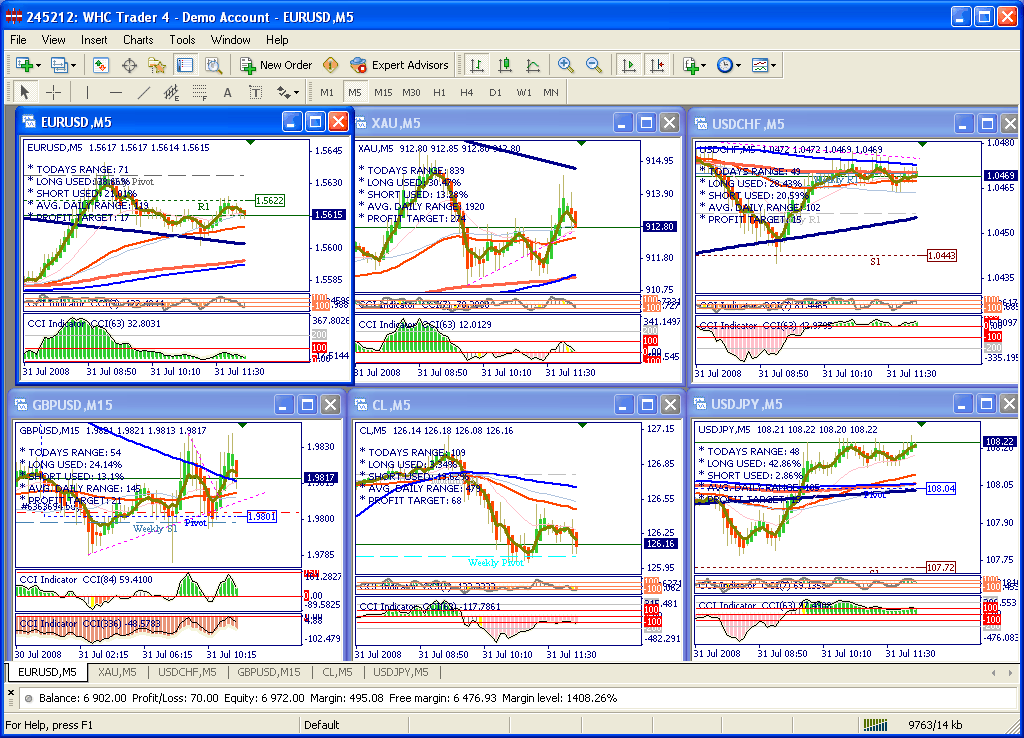Viewport: 1024px width, 738px height.
Task: Expand the new chart dropdown arrow
Action: pyautogui.click(x=39, y=65)
